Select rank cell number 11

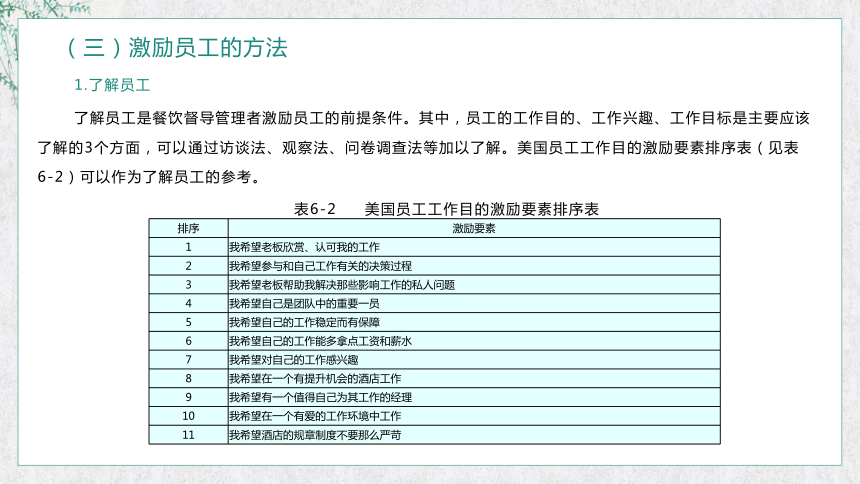pos(188,435)
